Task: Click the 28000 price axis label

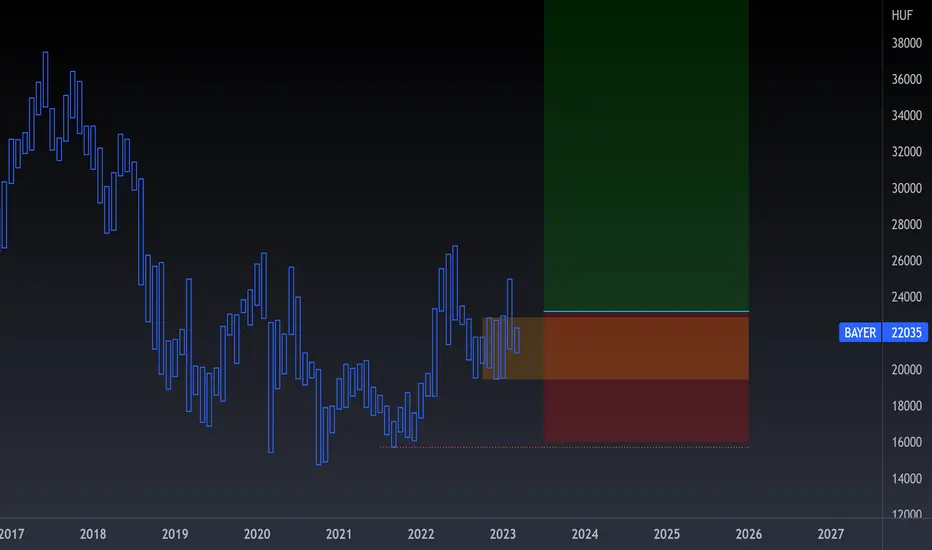Action: coord(906,224)
